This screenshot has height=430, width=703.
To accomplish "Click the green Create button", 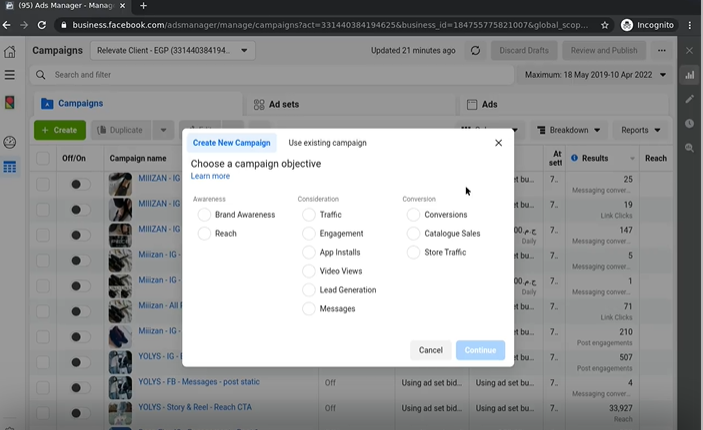I will click(60, 130).
